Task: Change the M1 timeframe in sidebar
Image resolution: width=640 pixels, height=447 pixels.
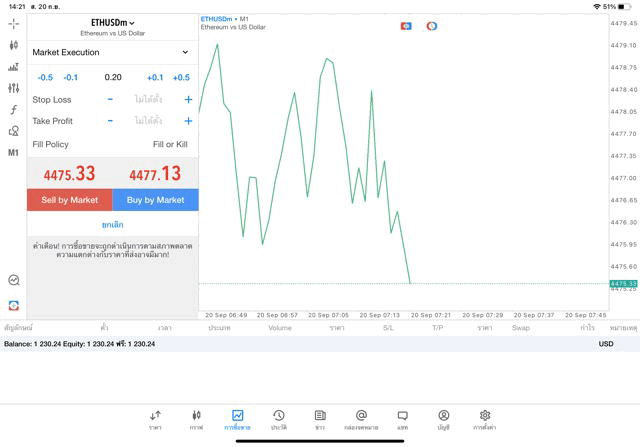Action: [x=13, y=153]
